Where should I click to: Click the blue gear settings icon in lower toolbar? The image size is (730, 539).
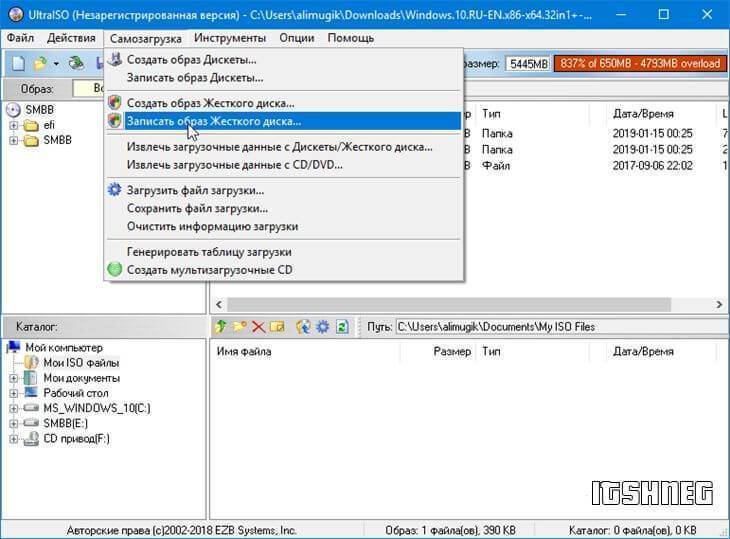tap(322, 326)
